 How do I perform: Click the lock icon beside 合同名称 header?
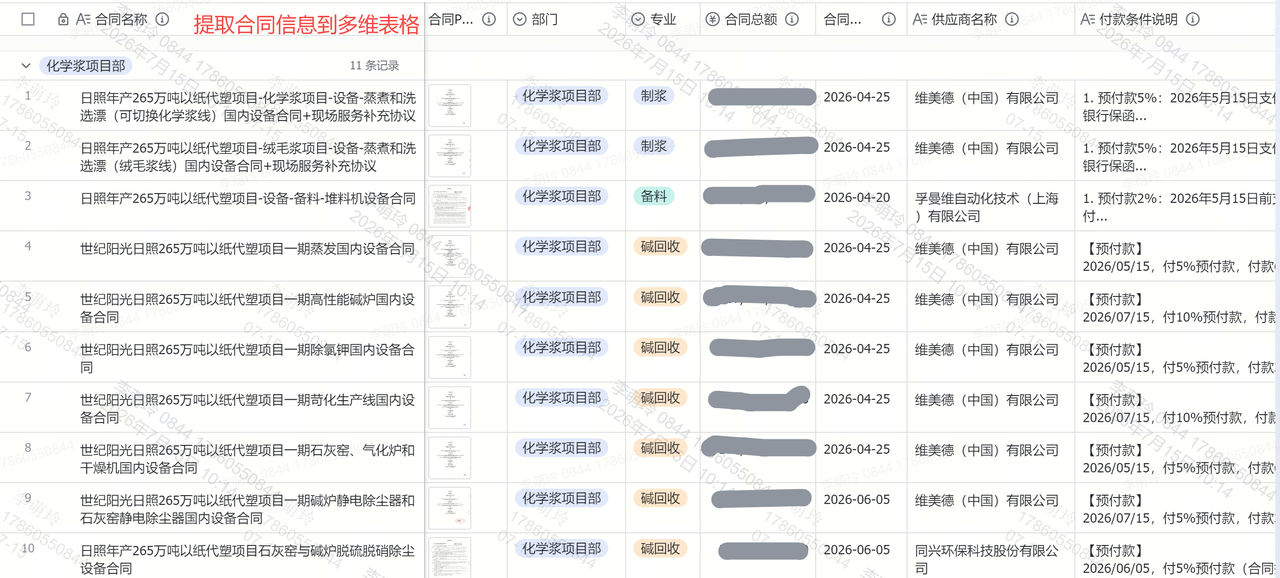63,19
